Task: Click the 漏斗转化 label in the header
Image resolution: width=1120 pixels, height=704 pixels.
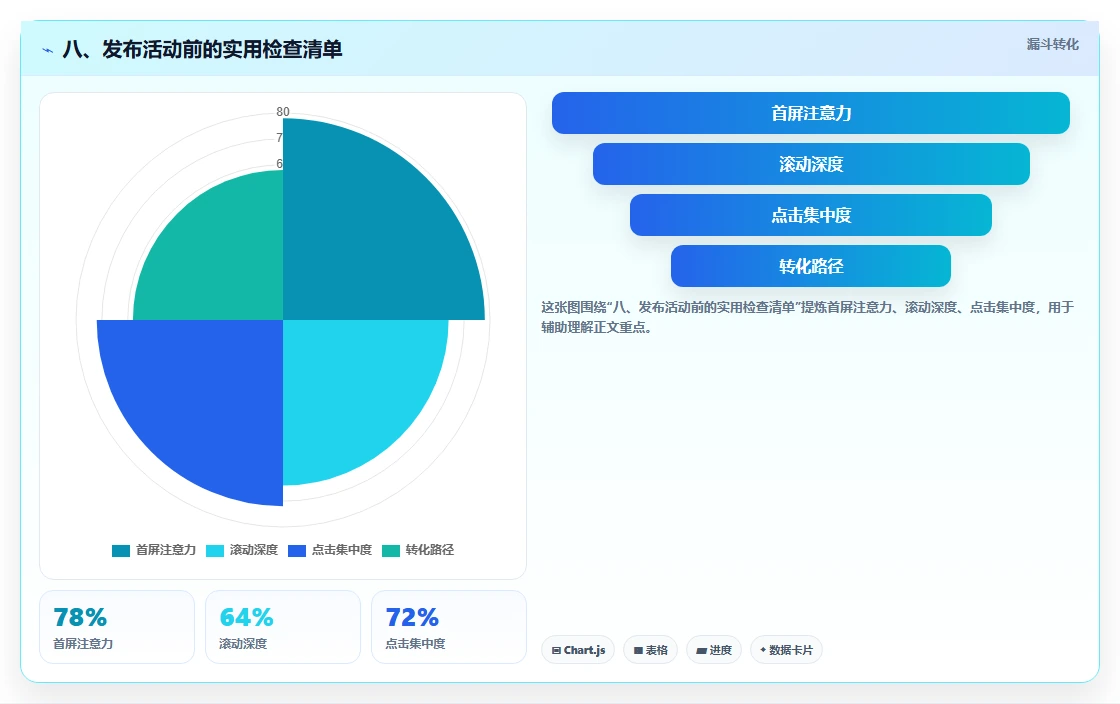Action: 1052,44
